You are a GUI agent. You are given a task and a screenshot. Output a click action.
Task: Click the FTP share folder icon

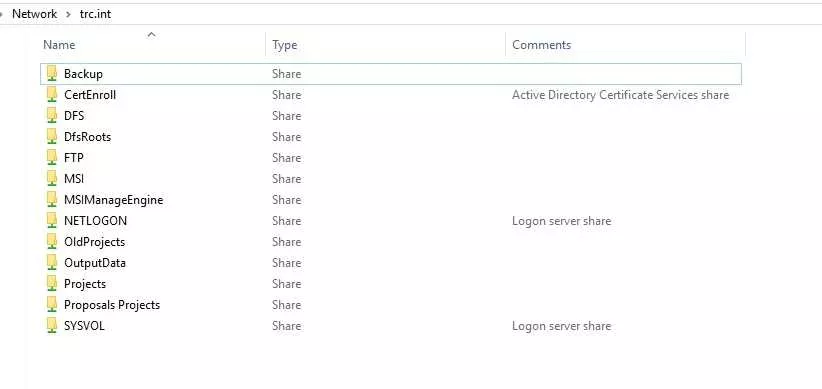(x=52, y=158)
